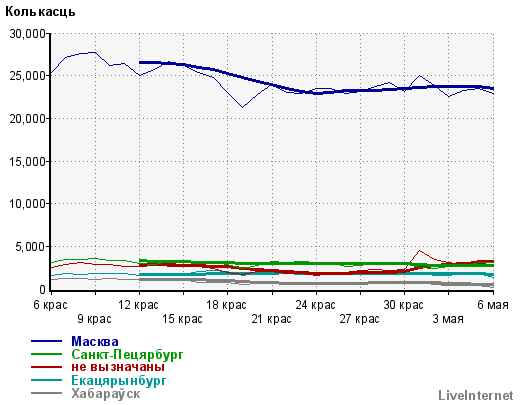Click the Хабараўск legend label

point(105,394)
